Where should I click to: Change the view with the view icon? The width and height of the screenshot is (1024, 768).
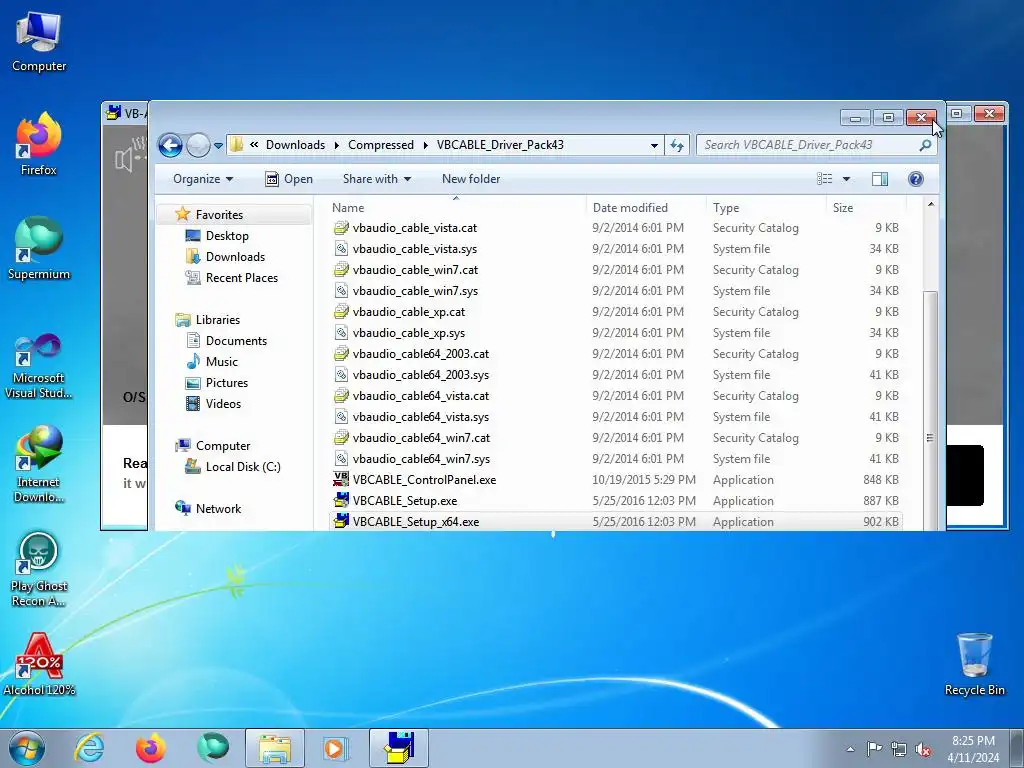pos(825,179)
